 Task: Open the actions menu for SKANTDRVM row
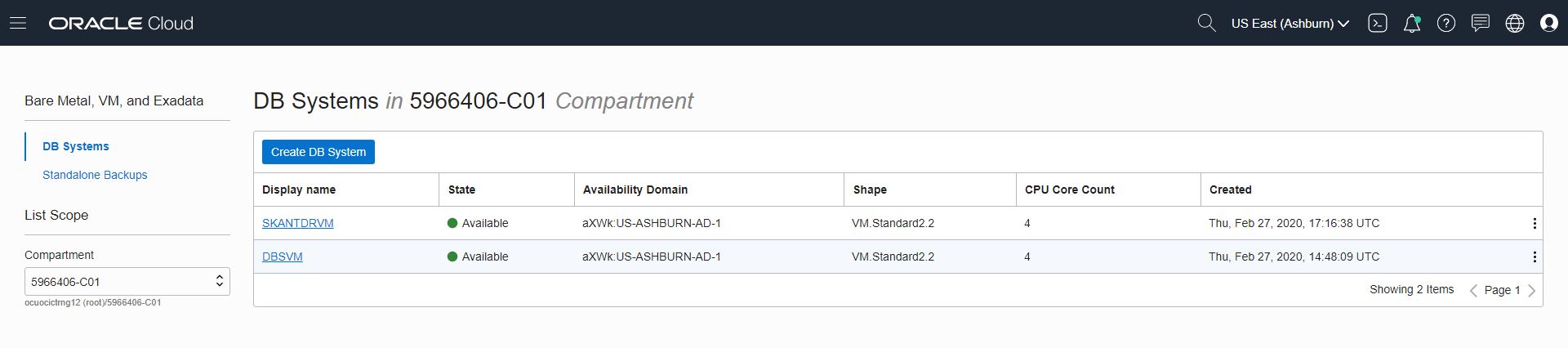coord(1535,223)
